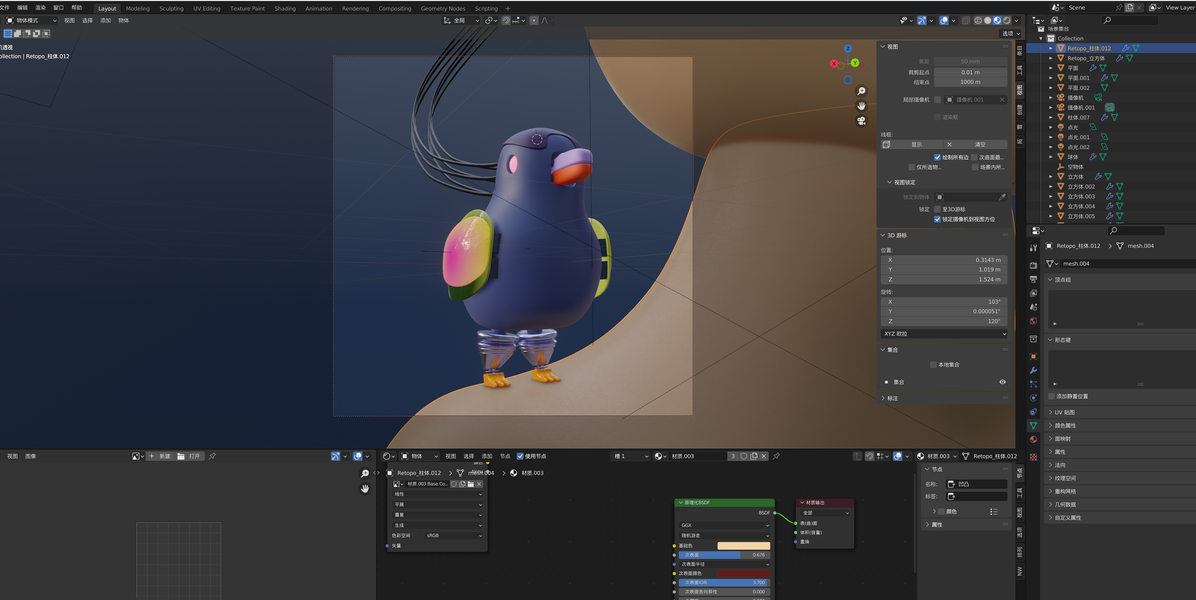
Task: Click the add workspace plus icon
Action: (508, 8)
